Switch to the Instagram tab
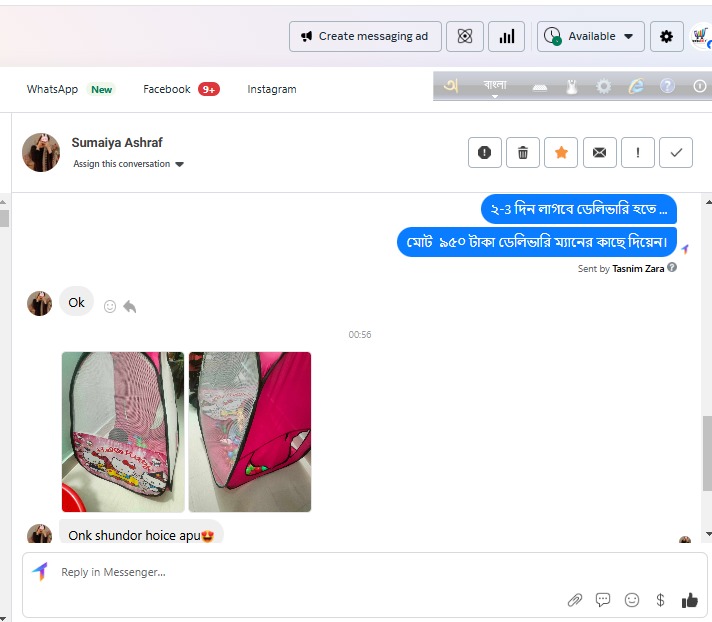The height and width of the screenshot is (622, 712). [x=272, y=89]
